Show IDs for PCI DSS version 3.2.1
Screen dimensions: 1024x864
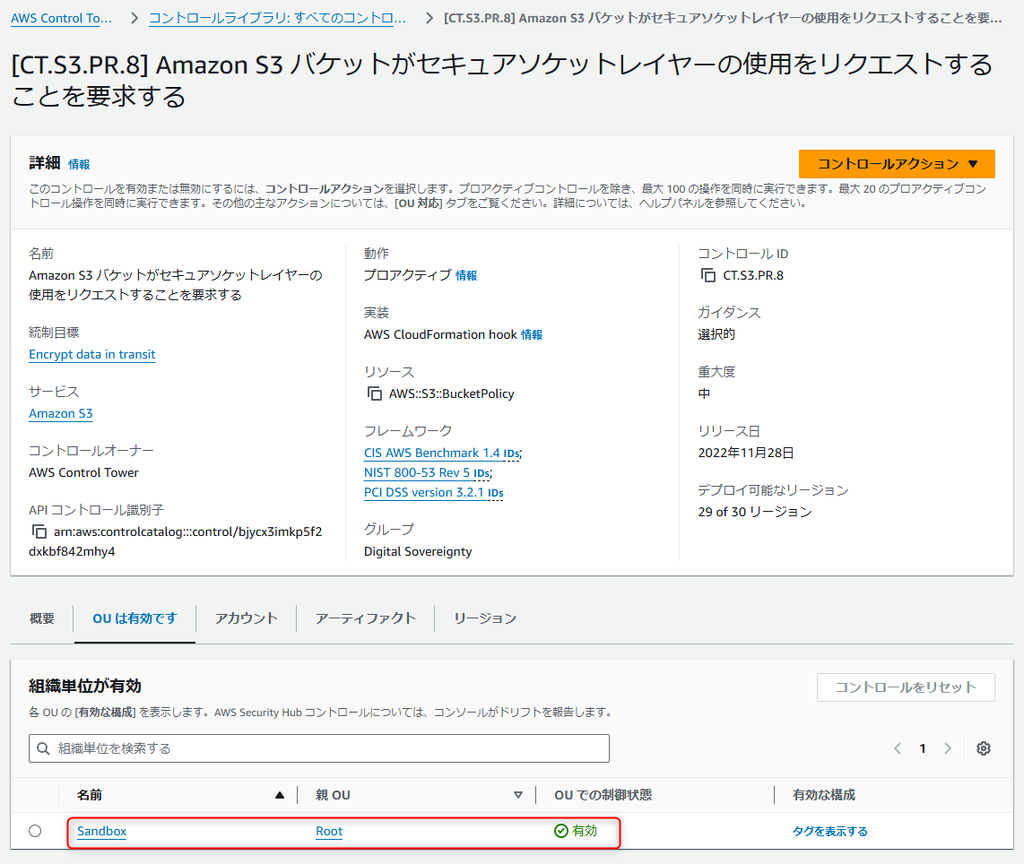coord(496,492)
